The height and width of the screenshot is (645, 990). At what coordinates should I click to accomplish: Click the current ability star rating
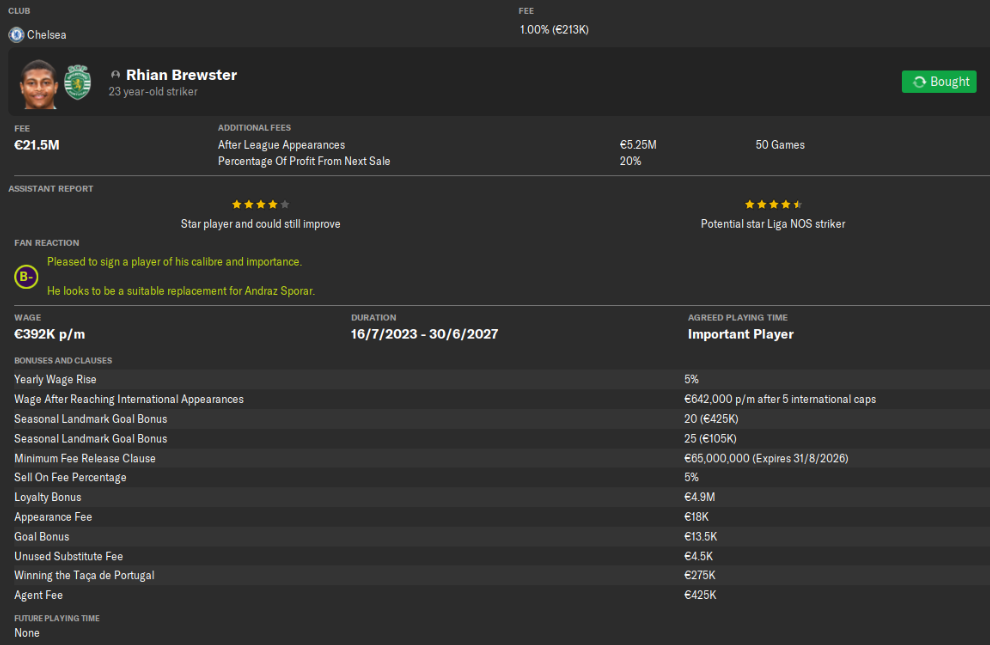pos(260,204)
